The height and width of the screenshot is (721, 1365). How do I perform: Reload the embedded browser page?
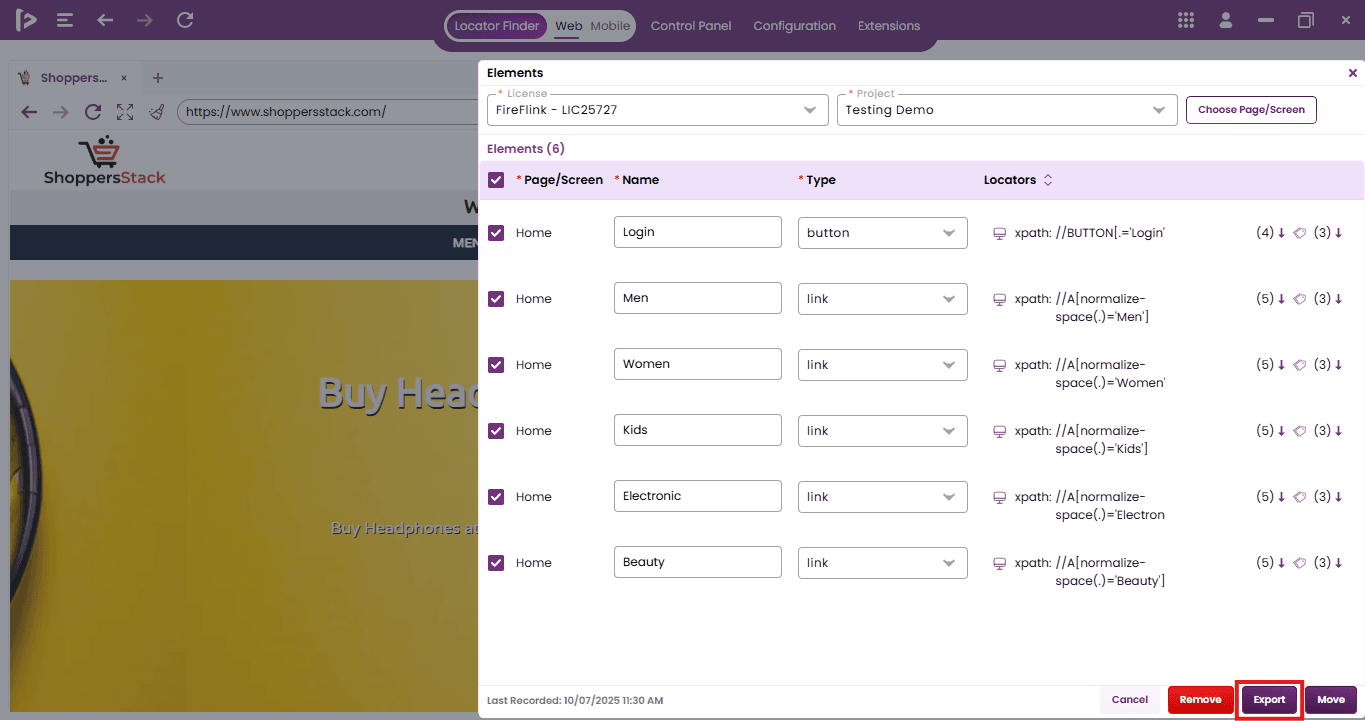click(x=93, y=112)
